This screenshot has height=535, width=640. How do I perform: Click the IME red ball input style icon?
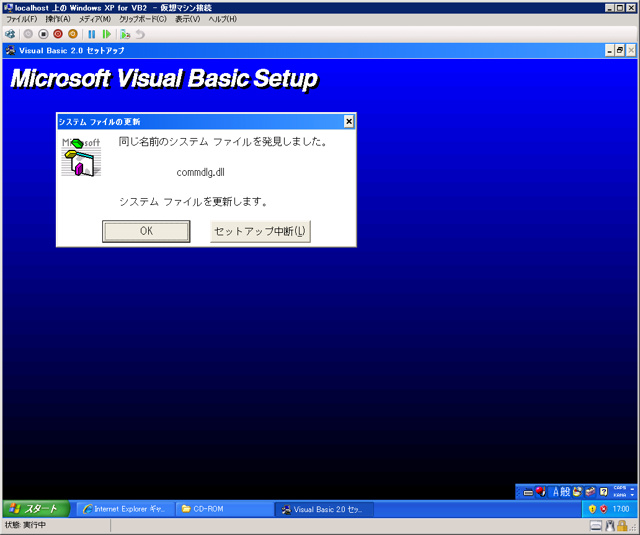(x=541, y=492)
